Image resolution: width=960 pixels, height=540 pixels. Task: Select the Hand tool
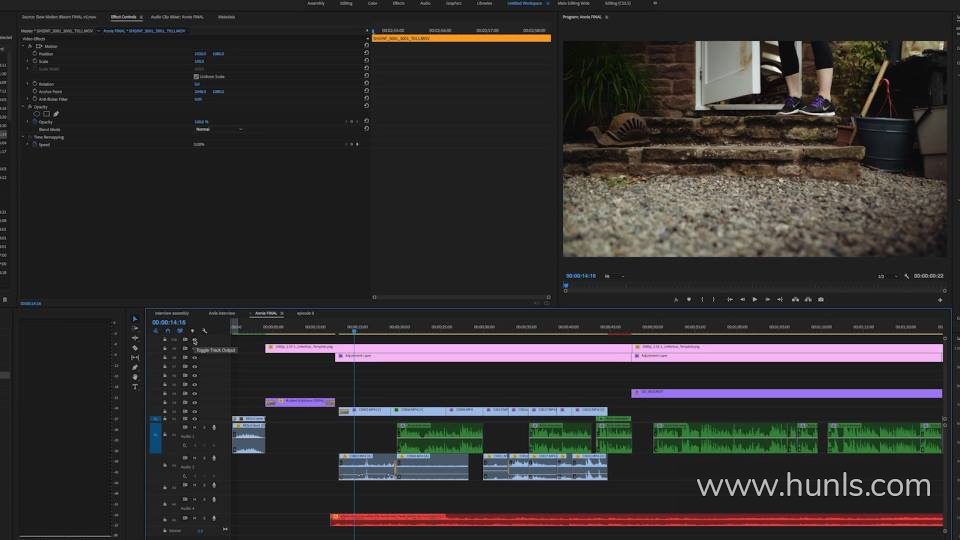click(135, 377)
